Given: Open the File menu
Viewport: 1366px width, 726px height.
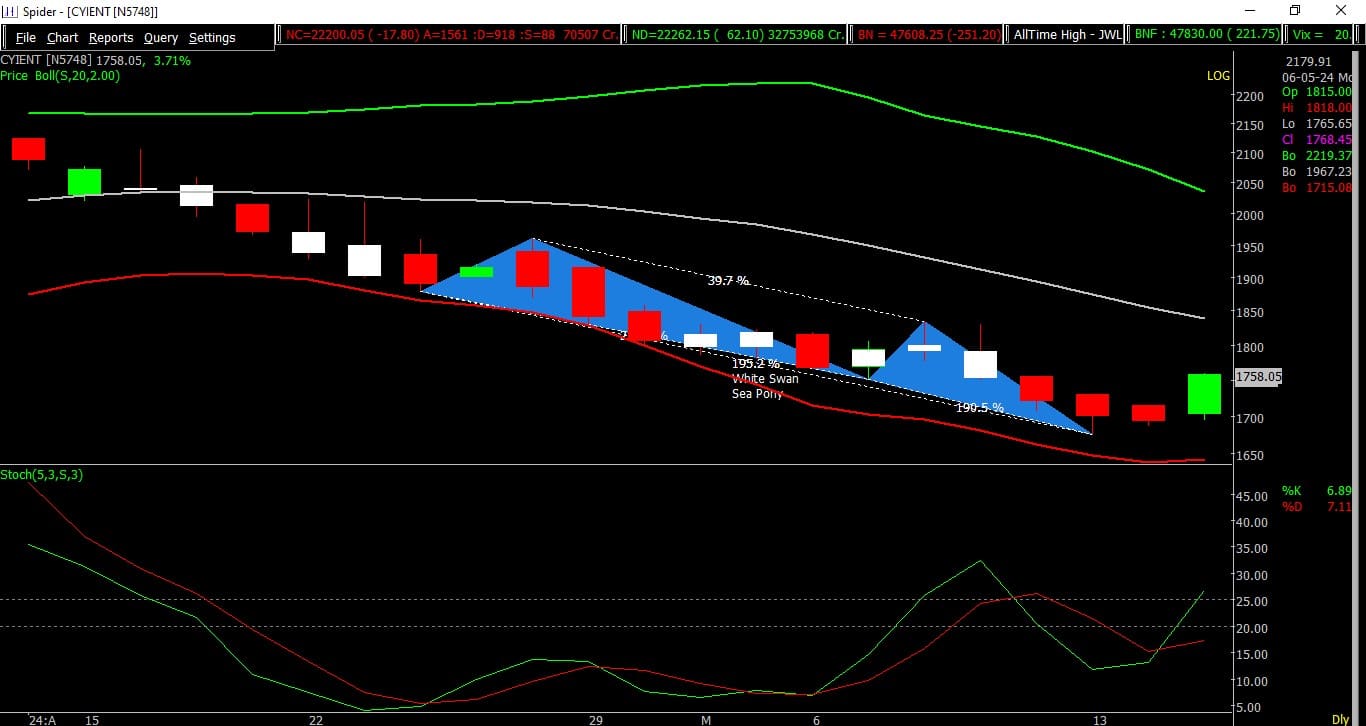Looking at the screenshot, I should (x=26, y=38).
